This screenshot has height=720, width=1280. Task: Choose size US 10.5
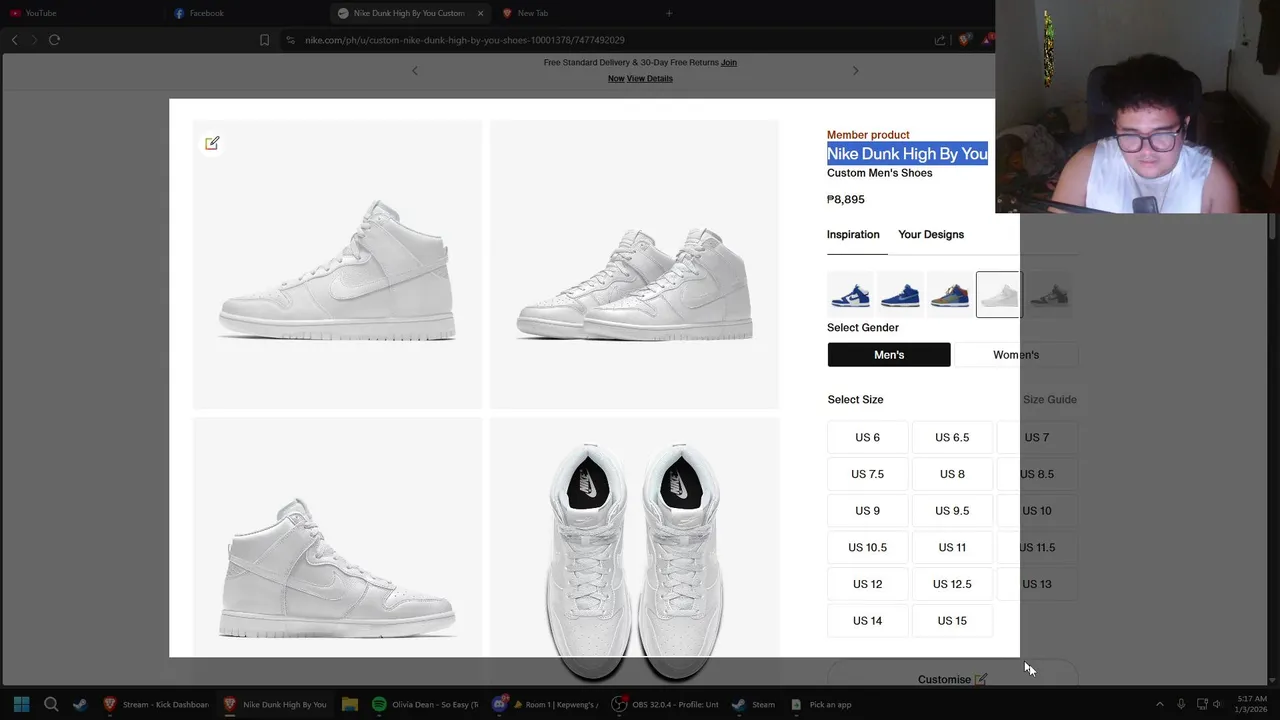click(868, 547)
